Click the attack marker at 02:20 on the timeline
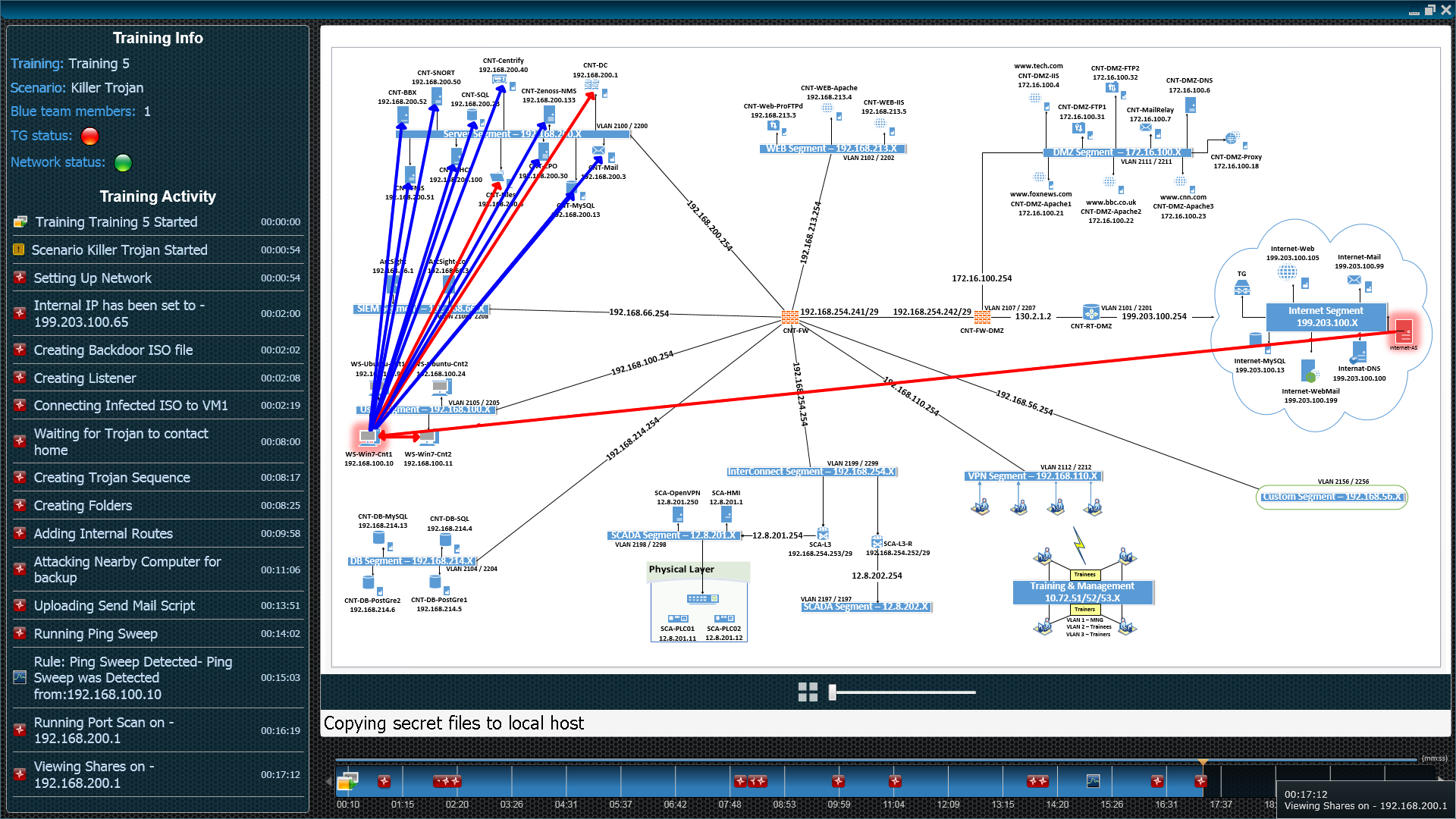 click(x=447, y=780)
